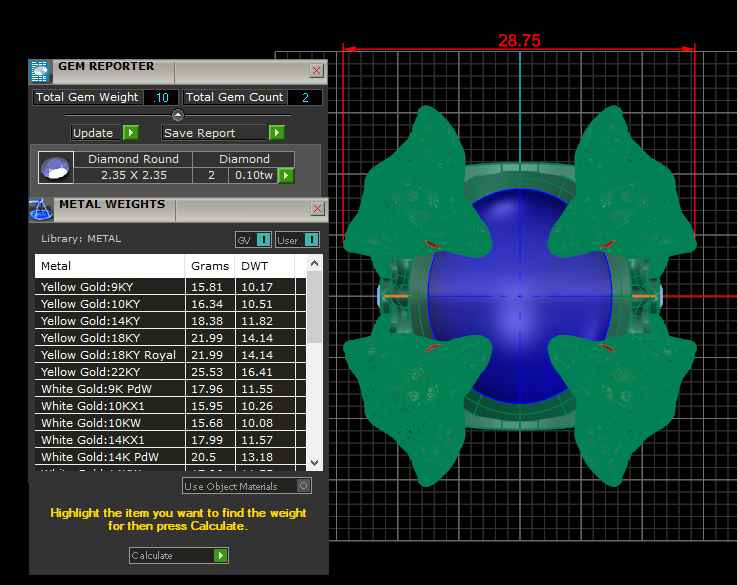Click the green arrow next to Save Report
The image size is (737, 585).
click(x=277, y=133)
